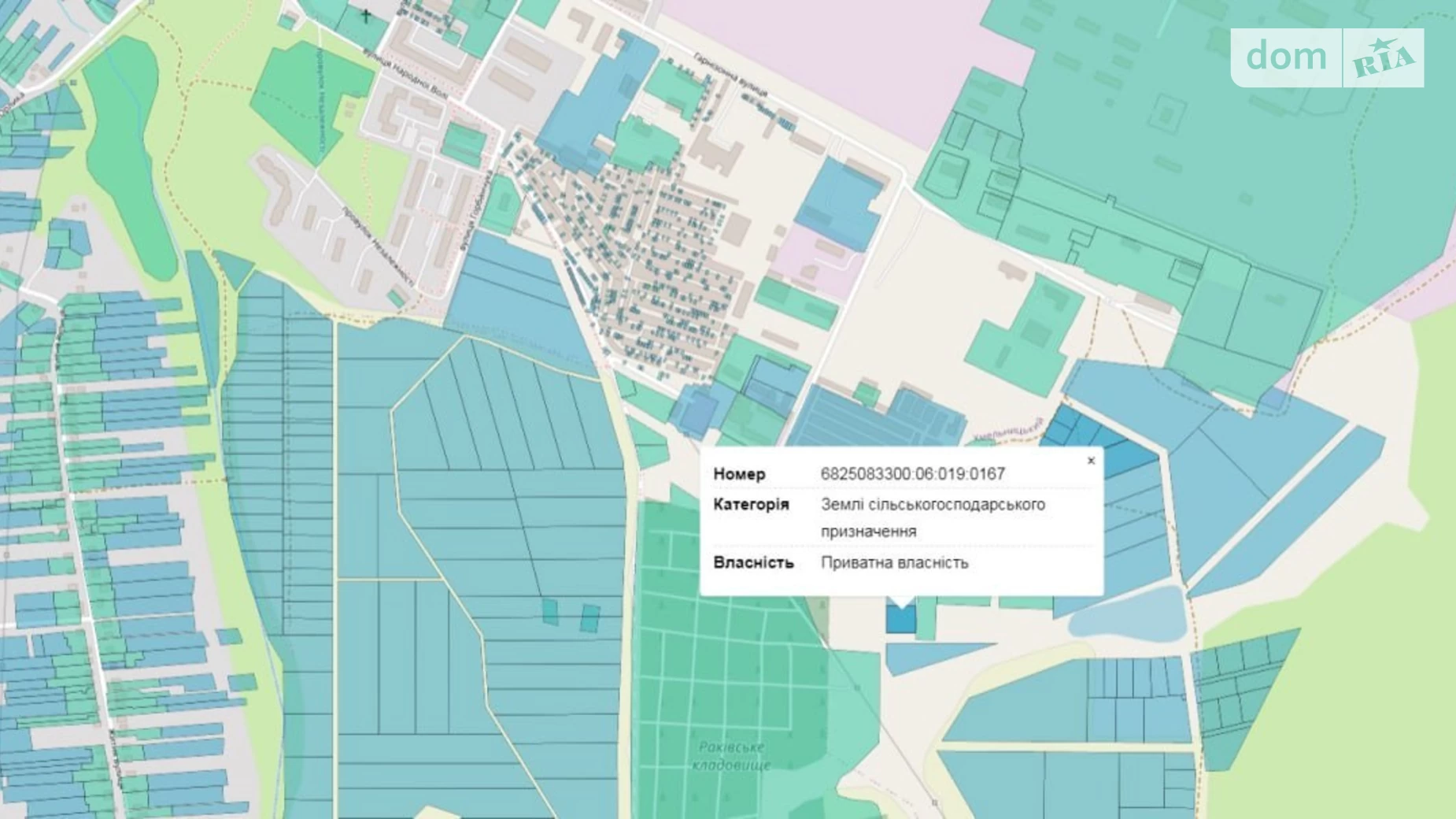Close the parcel info popup

click(x=1091, y=461)
